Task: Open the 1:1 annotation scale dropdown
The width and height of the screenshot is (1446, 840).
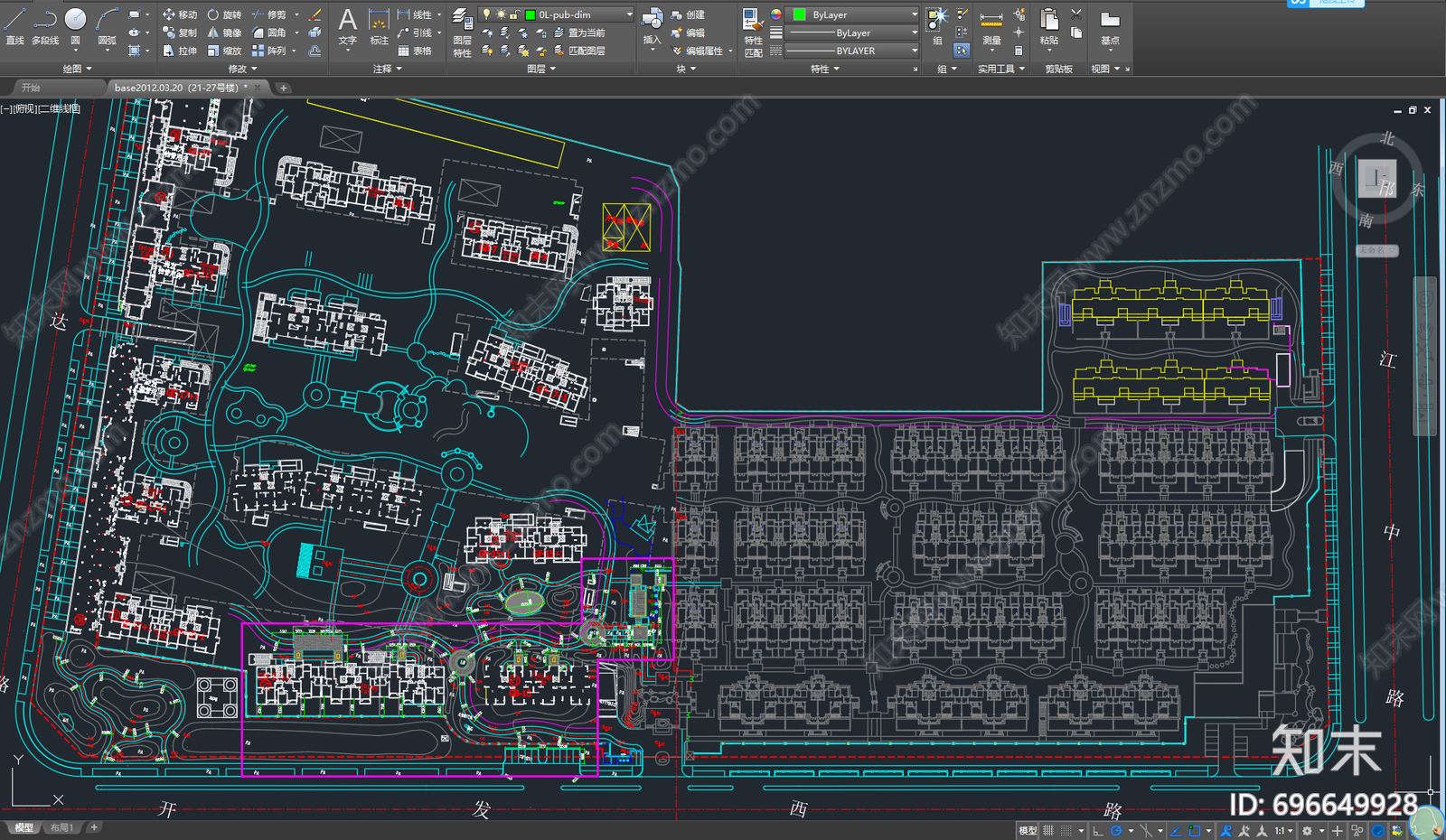Action: [x=1283, y=830]
